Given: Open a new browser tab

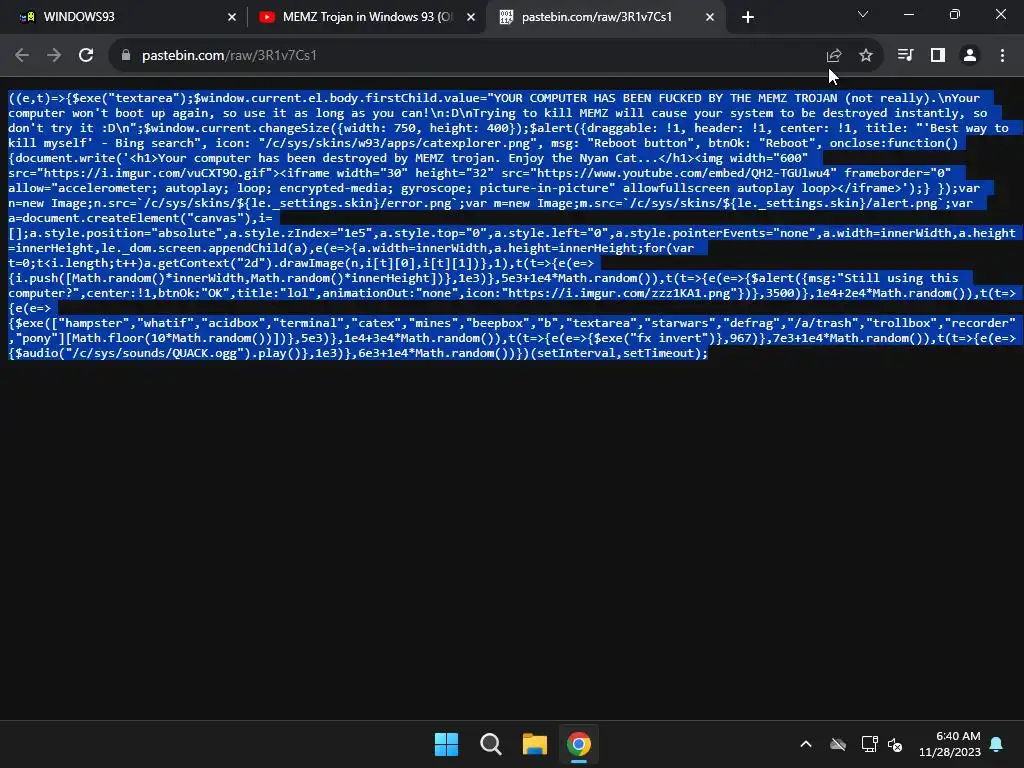Looking at the screenshot, I should tap(748, 18).
